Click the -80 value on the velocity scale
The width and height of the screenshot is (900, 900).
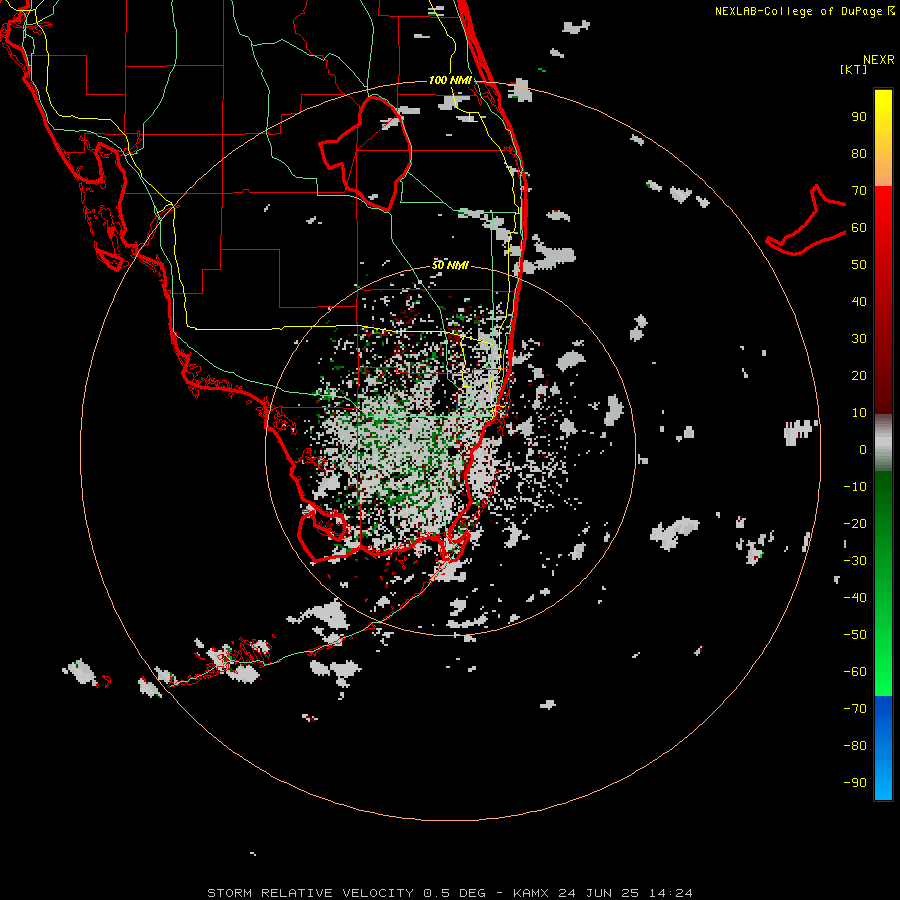(x=855, y=746)
